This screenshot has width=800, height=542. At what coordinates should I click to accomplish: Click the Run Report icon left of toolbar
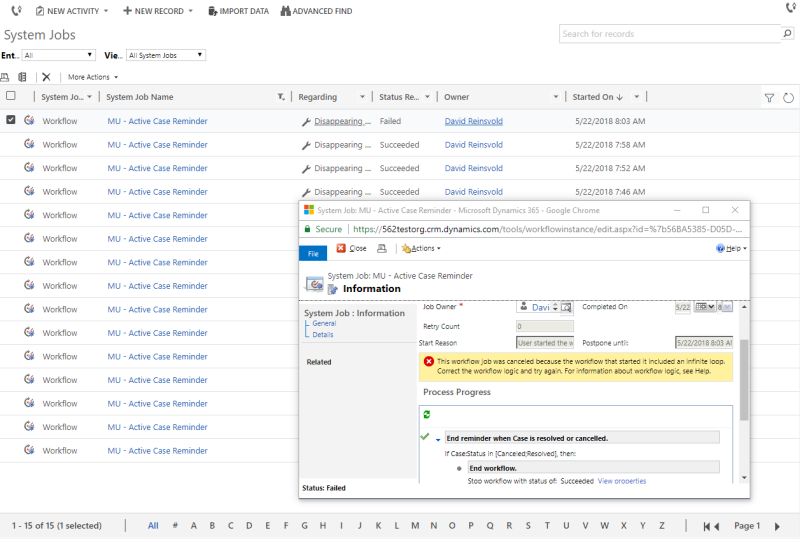[x=5, y=77]
